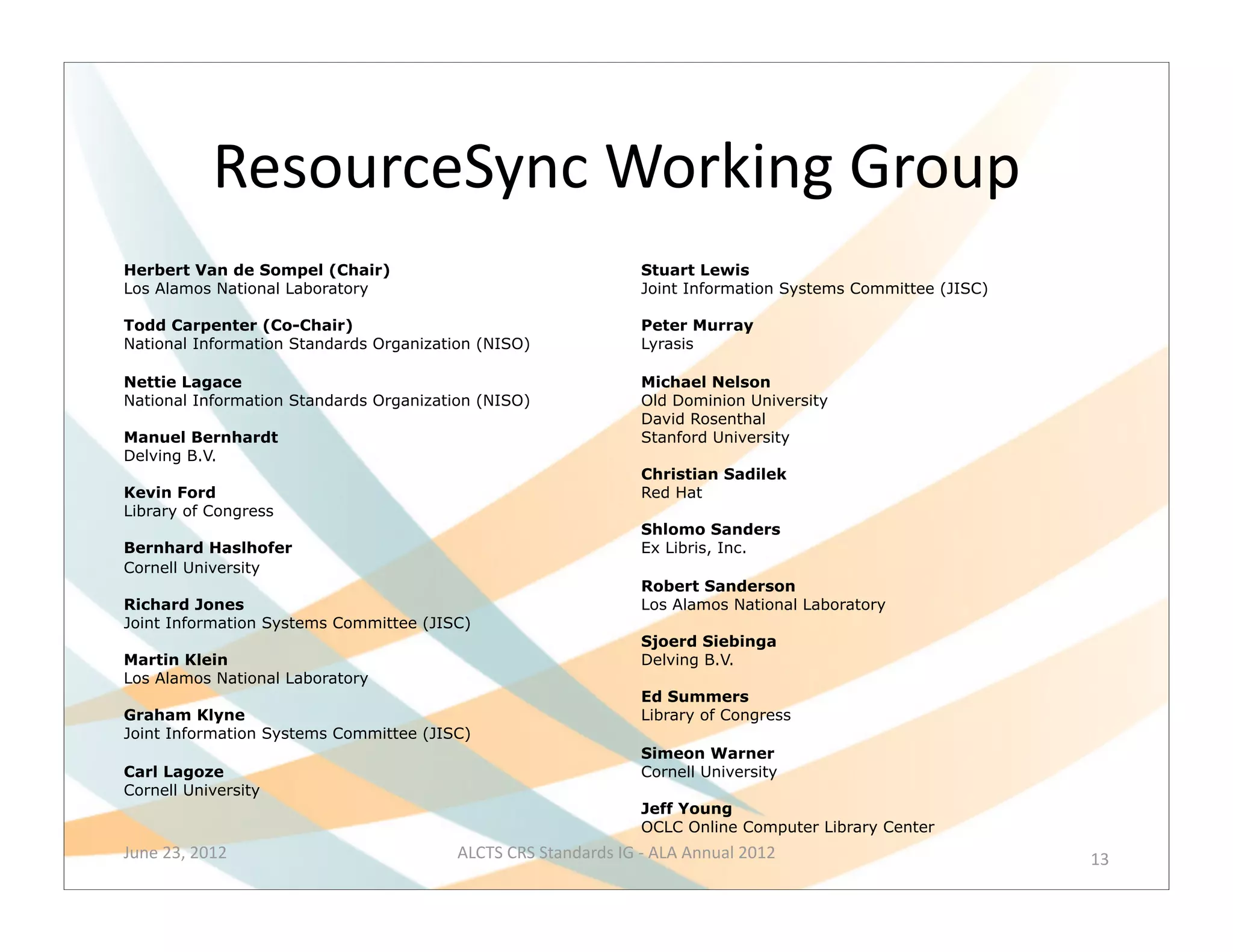Select the footer date 'June 23, 2012'
This screenshot has height=952, width=1233.
tap(175, 853)
